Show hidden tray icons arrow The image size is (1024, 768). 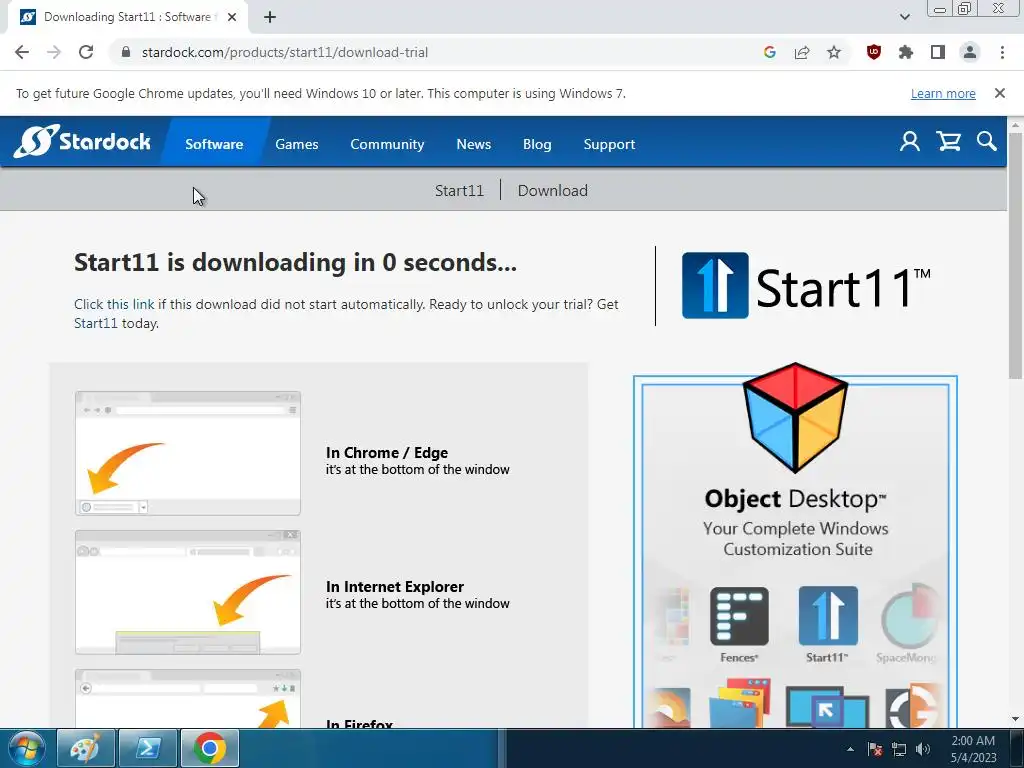pyautogui.click(x=850, y=749)
